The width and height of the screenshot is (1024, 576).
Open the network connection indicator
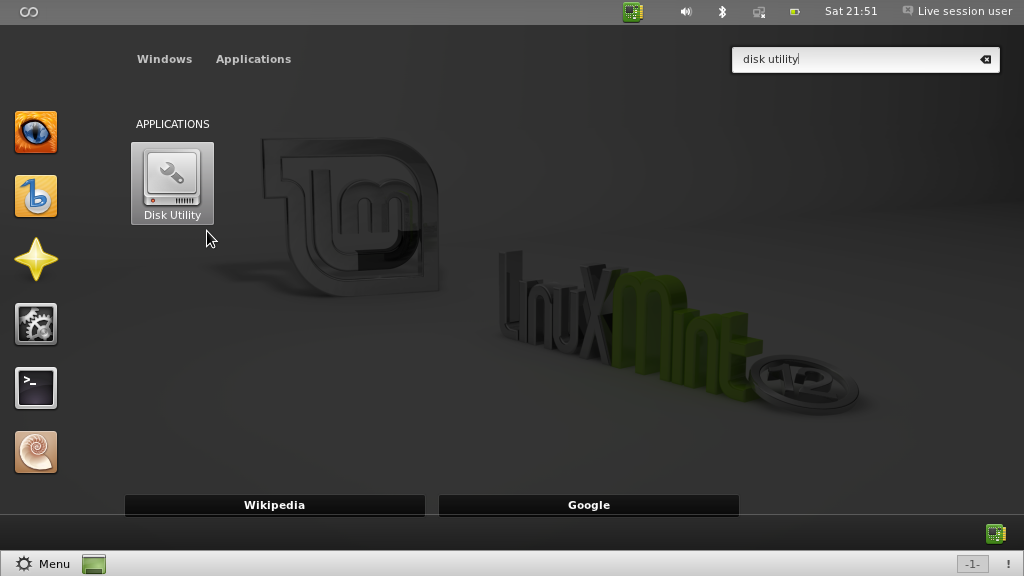point(759,12)
